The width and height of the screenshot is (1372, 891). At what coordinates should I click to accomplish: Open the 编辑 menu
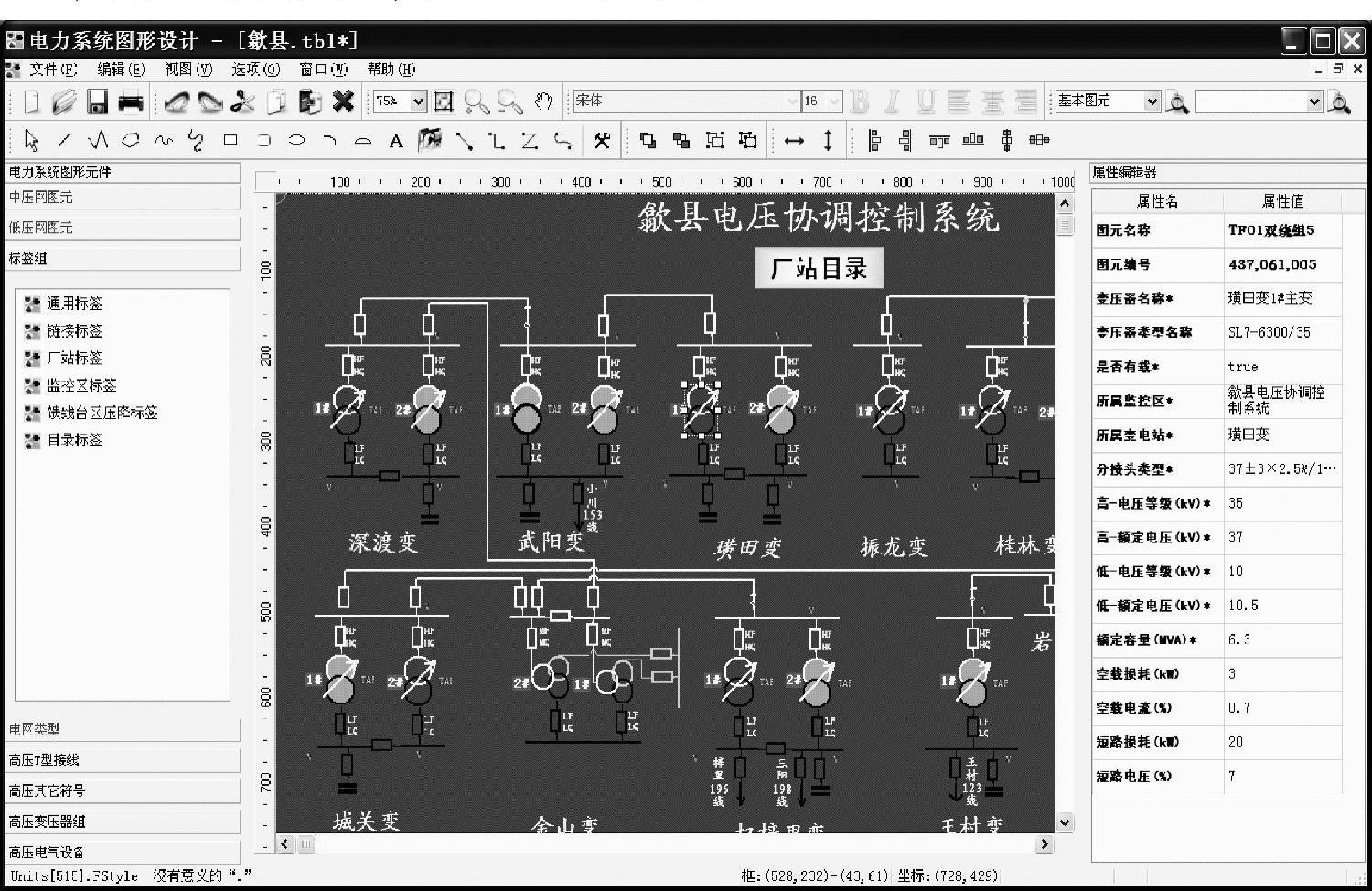[x=121, y=70]
